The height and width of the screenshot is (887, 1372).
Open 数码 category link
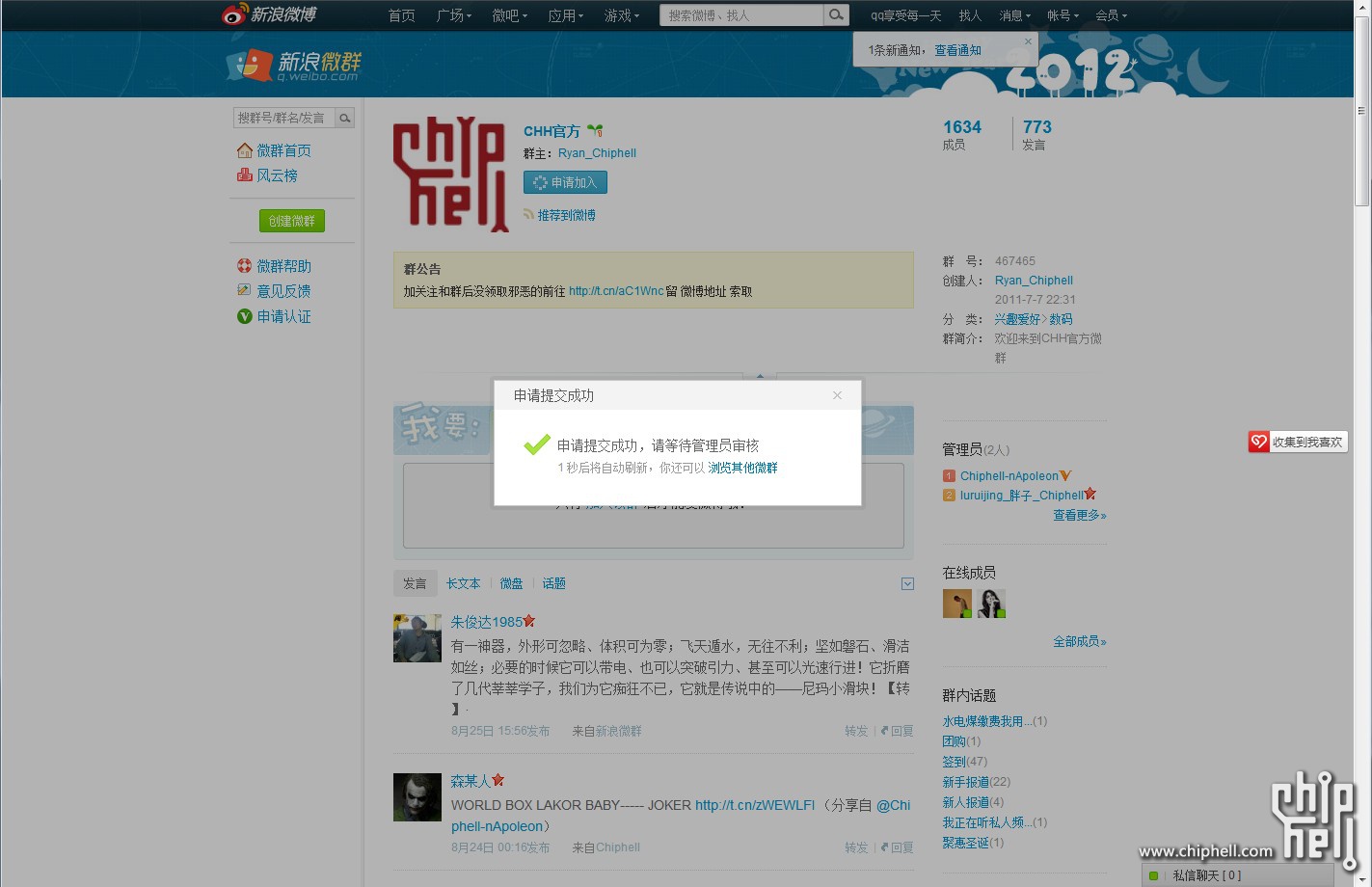coord(1061,319)
